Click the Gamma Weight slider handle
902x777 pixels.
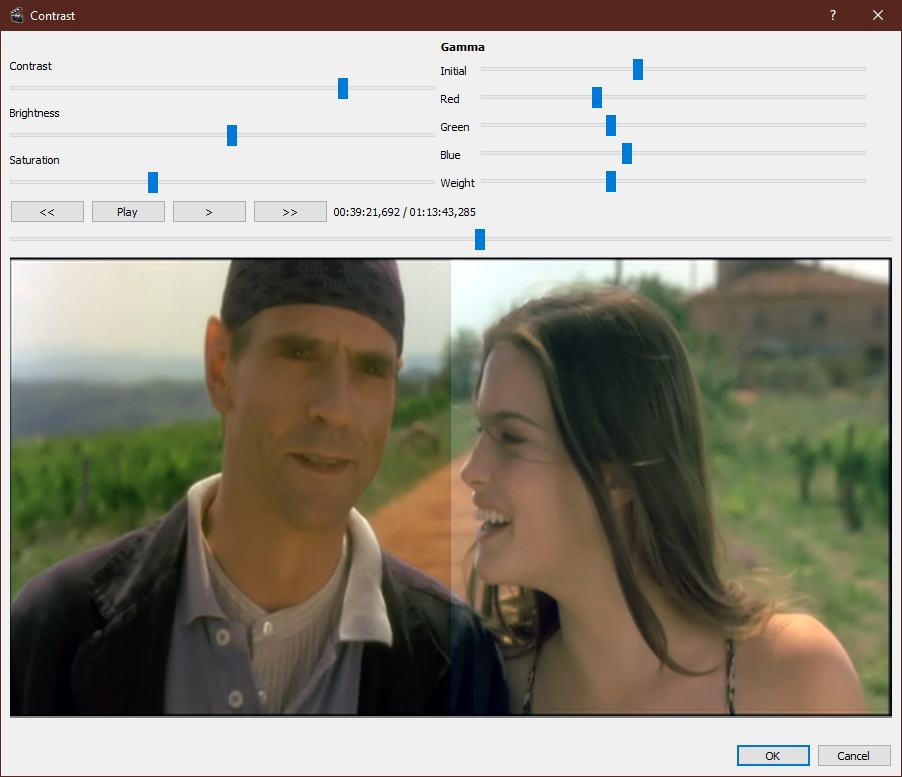[611, 182]
